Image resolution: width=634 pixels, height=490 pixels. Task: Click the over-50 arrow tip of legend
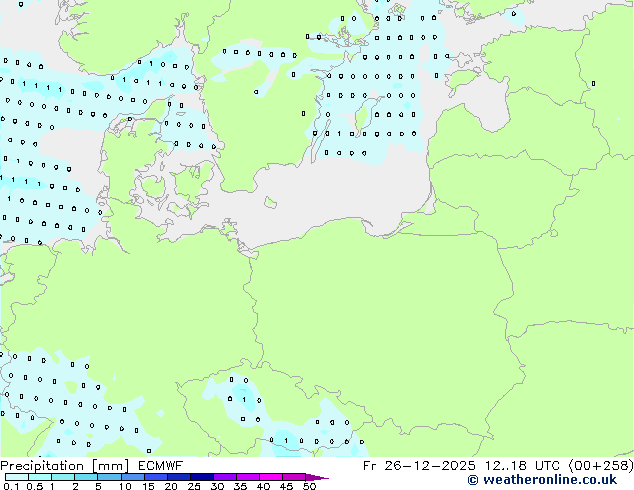(x=317, y=478)
